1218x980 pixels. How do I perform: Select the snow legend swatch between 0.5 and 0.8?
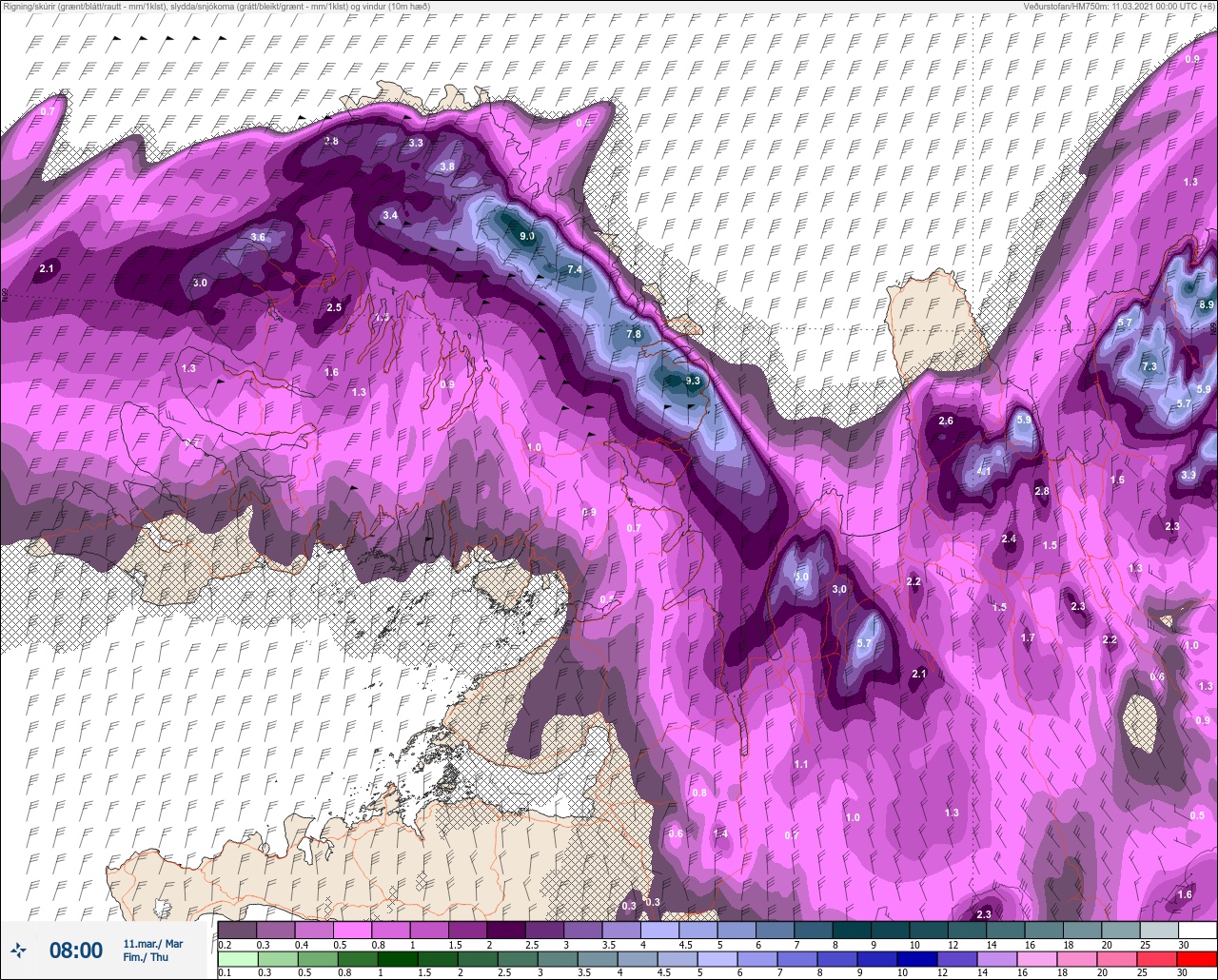(x=352, y=930)
